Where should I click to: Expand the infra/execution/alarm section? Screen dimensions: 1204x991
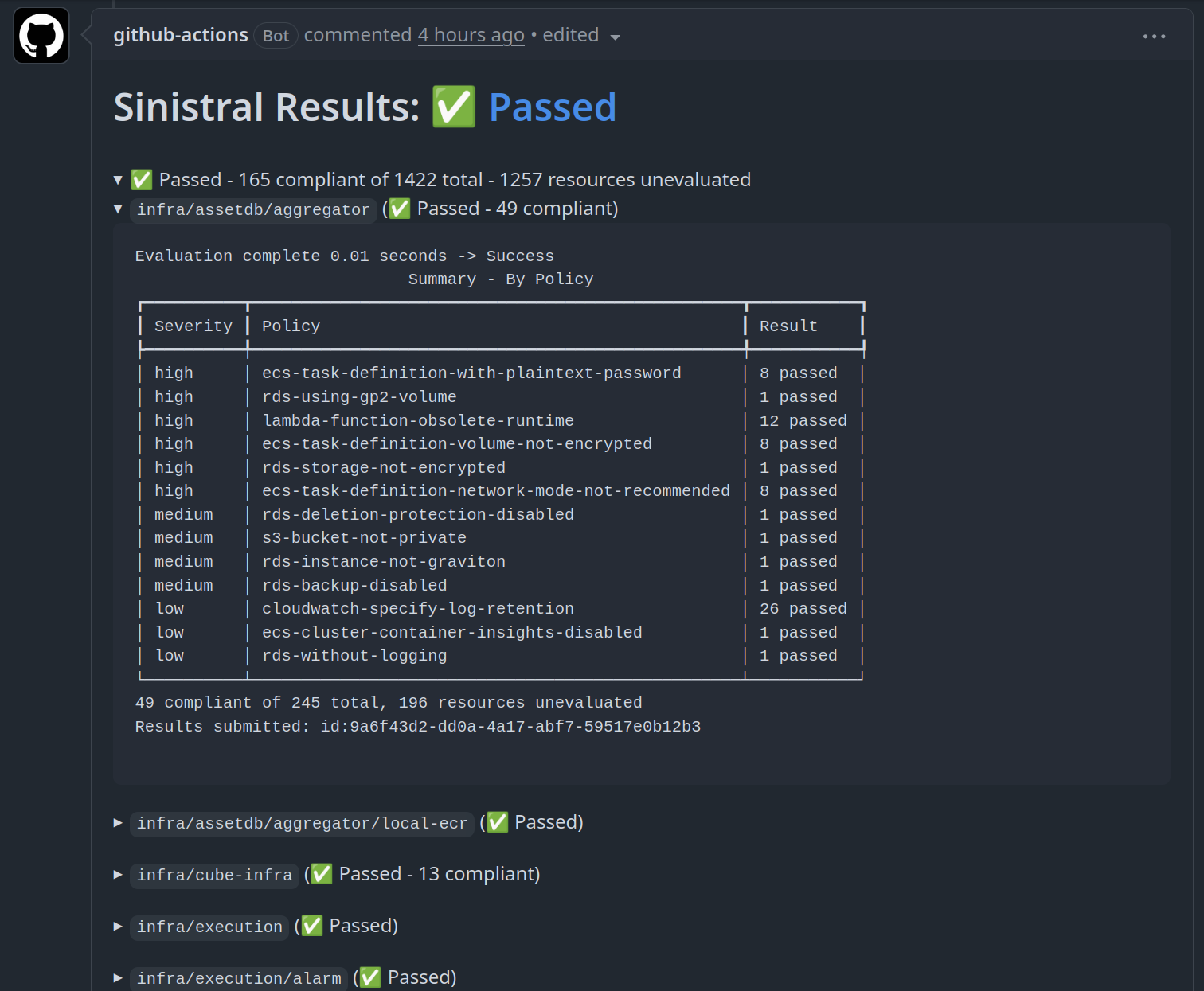[117, 977]
